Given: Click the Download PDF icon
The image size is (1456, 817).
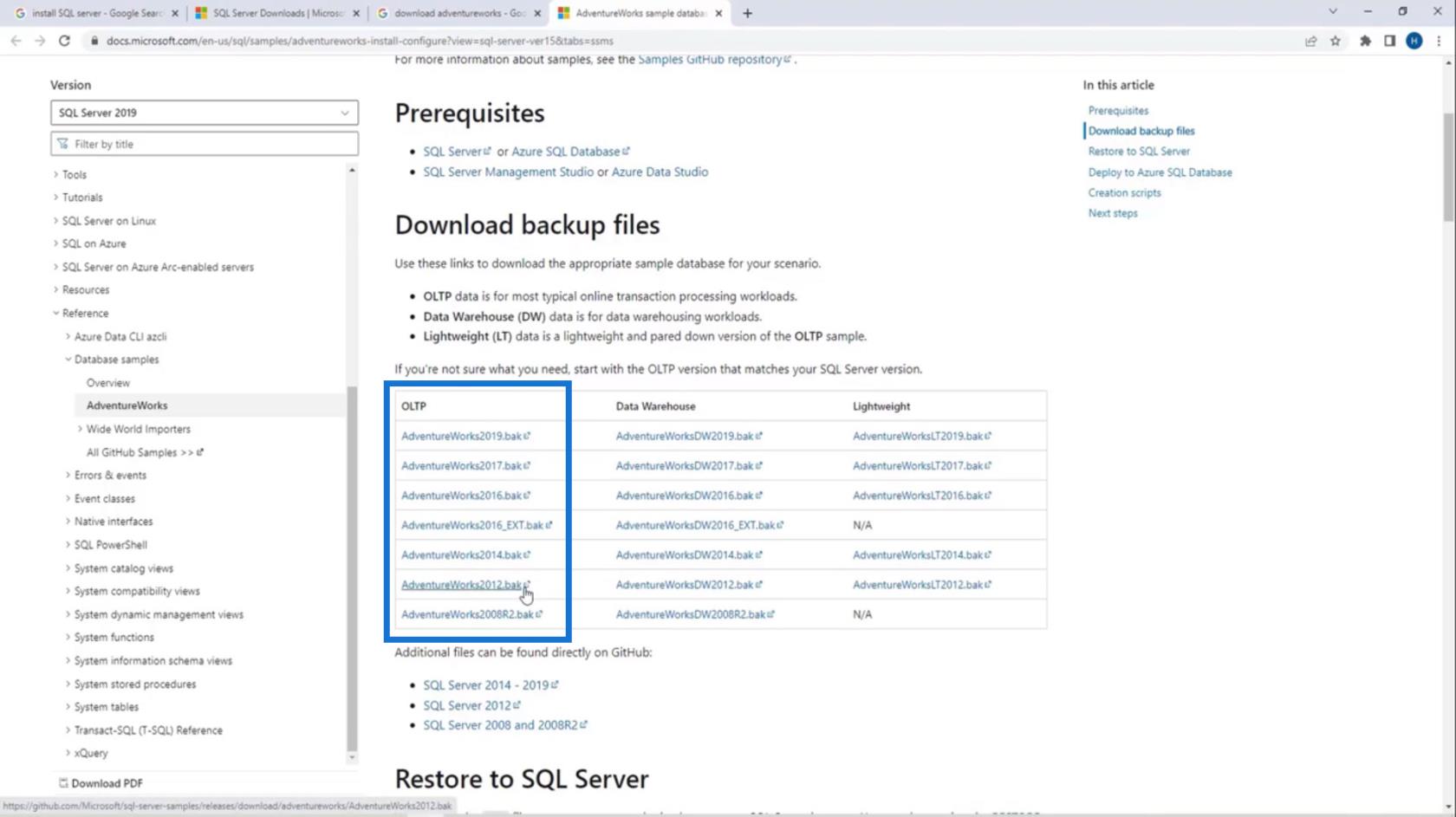Looking at the screenshot, I should [x=63, y=783].
